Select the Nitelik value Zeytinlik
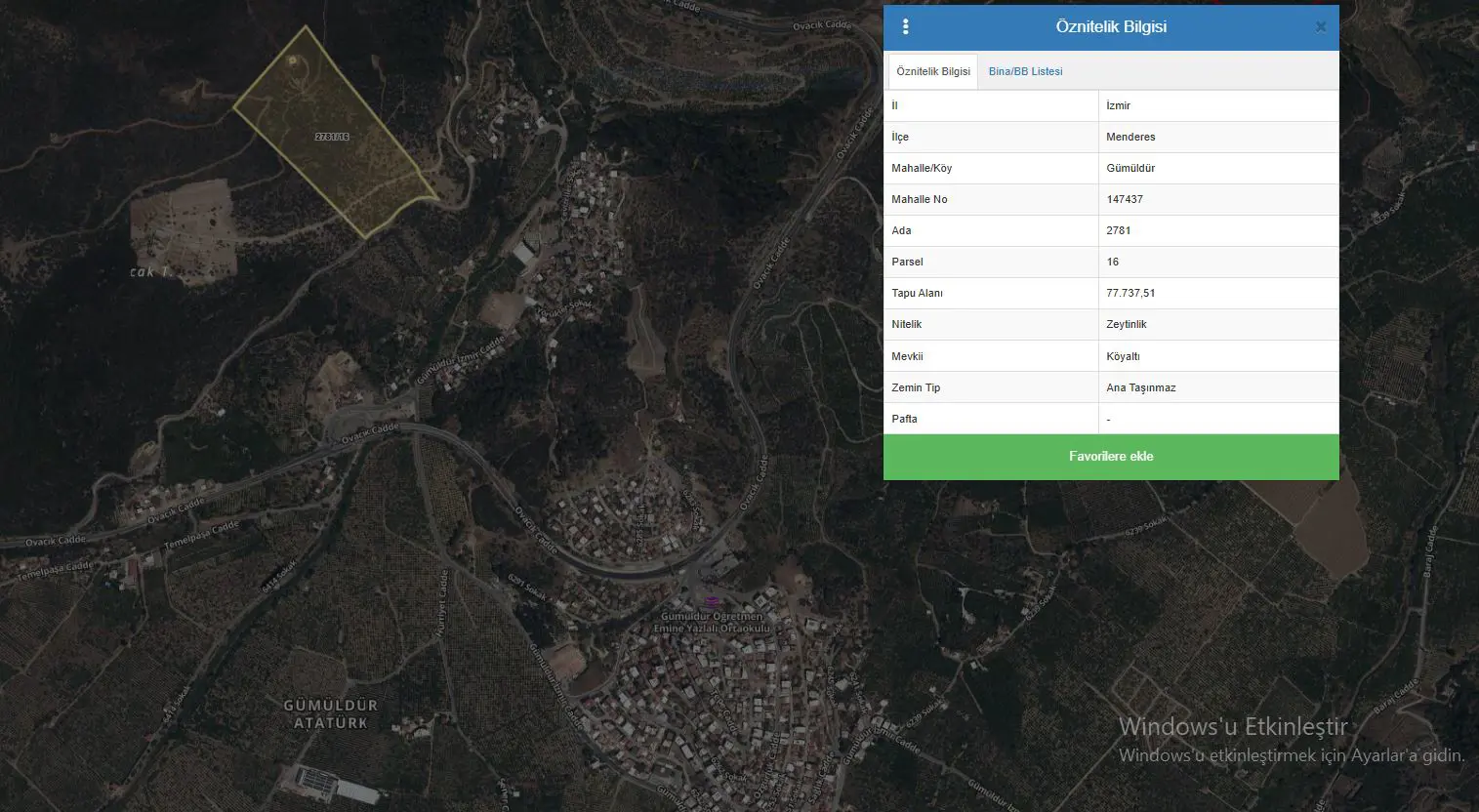Screen dimensions: 1479x812 coord(1127,324)
